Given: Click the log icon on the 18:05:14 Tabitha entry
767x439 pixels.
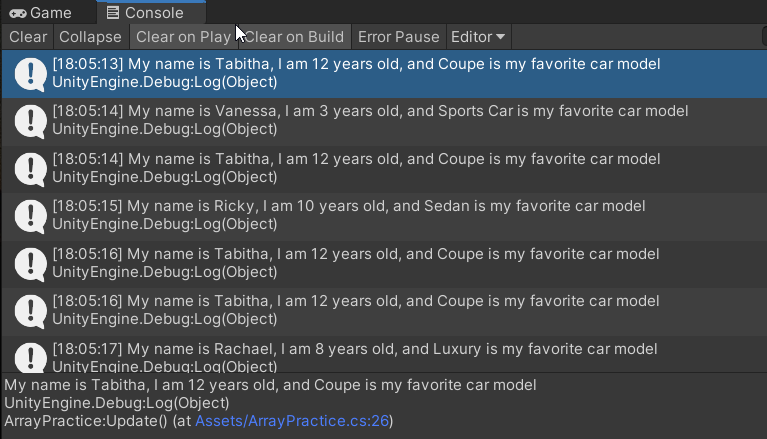Looking at the screenshot, I should click(x=30, y=169).
